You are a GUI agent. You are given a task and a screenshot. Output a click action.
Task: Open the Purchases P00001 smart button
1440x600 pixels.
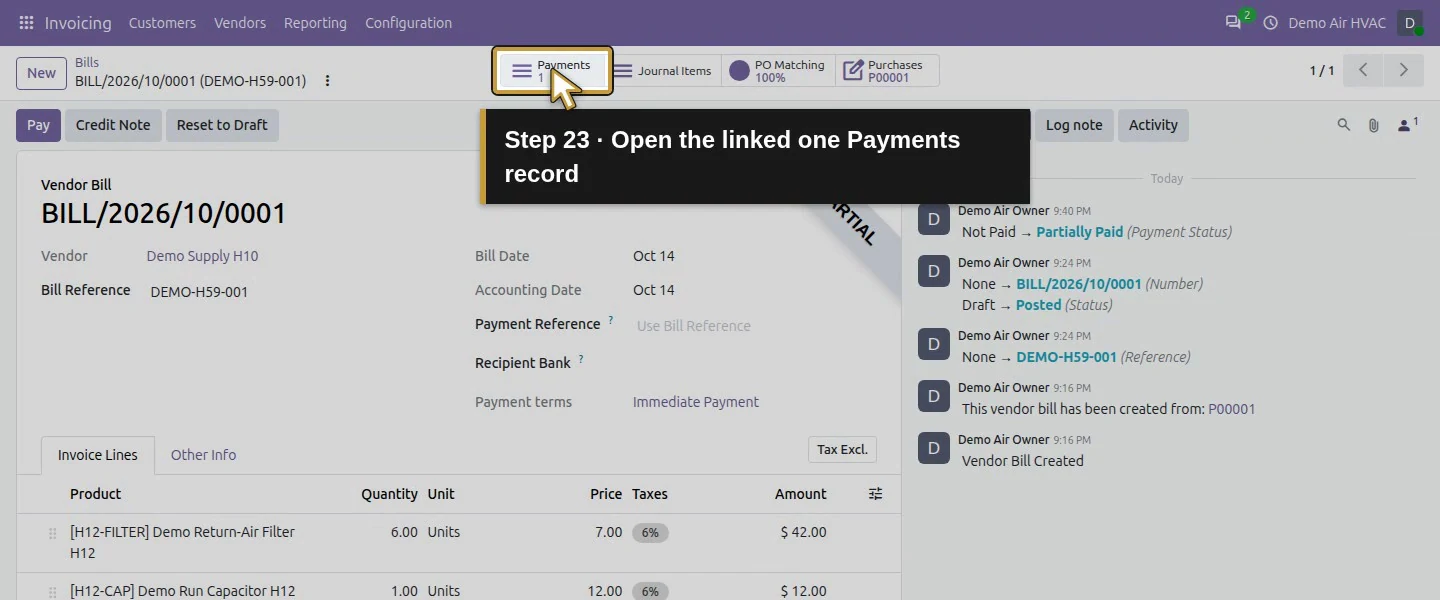coord(887,71)
